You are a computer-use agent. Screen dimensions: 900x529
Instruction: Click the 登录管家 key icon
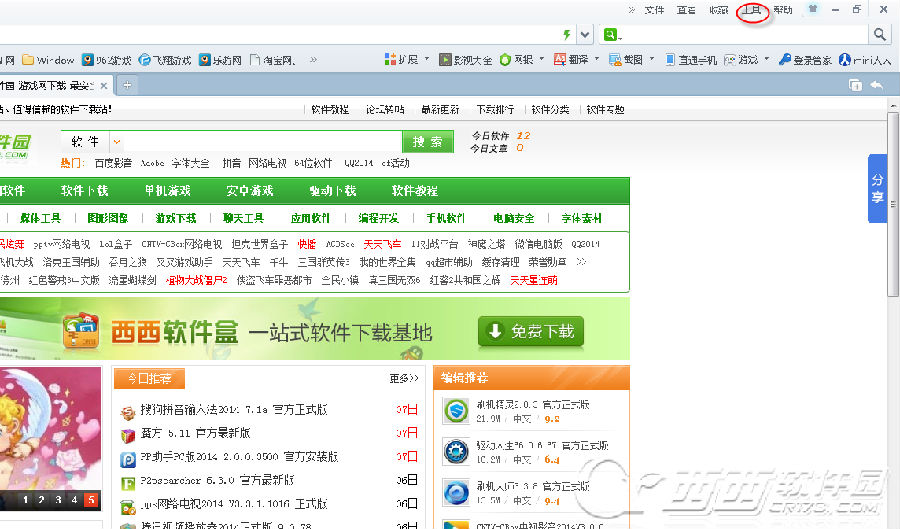coord(785,60)
